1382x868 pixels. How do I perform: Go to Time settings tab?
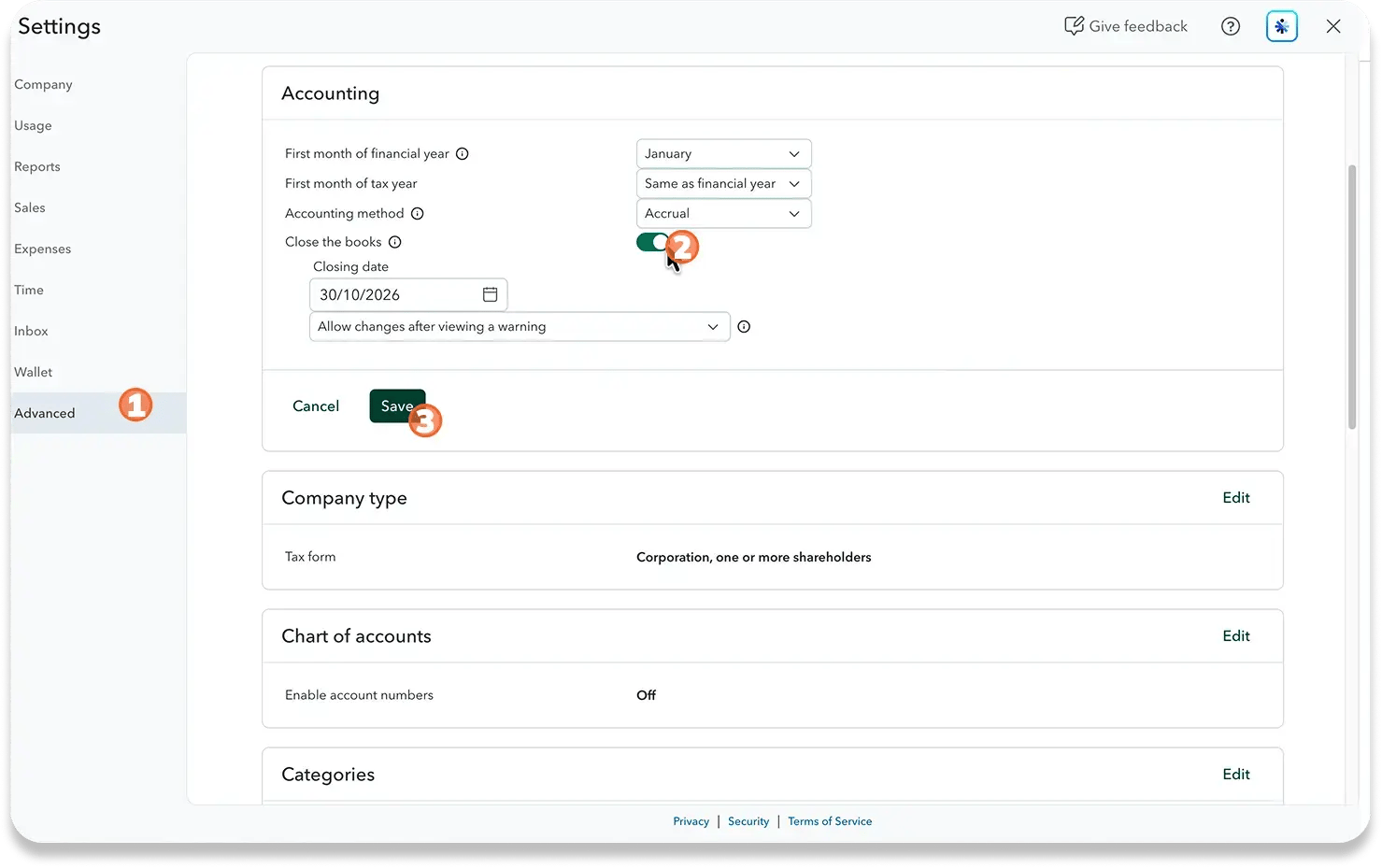coord(29,290)
